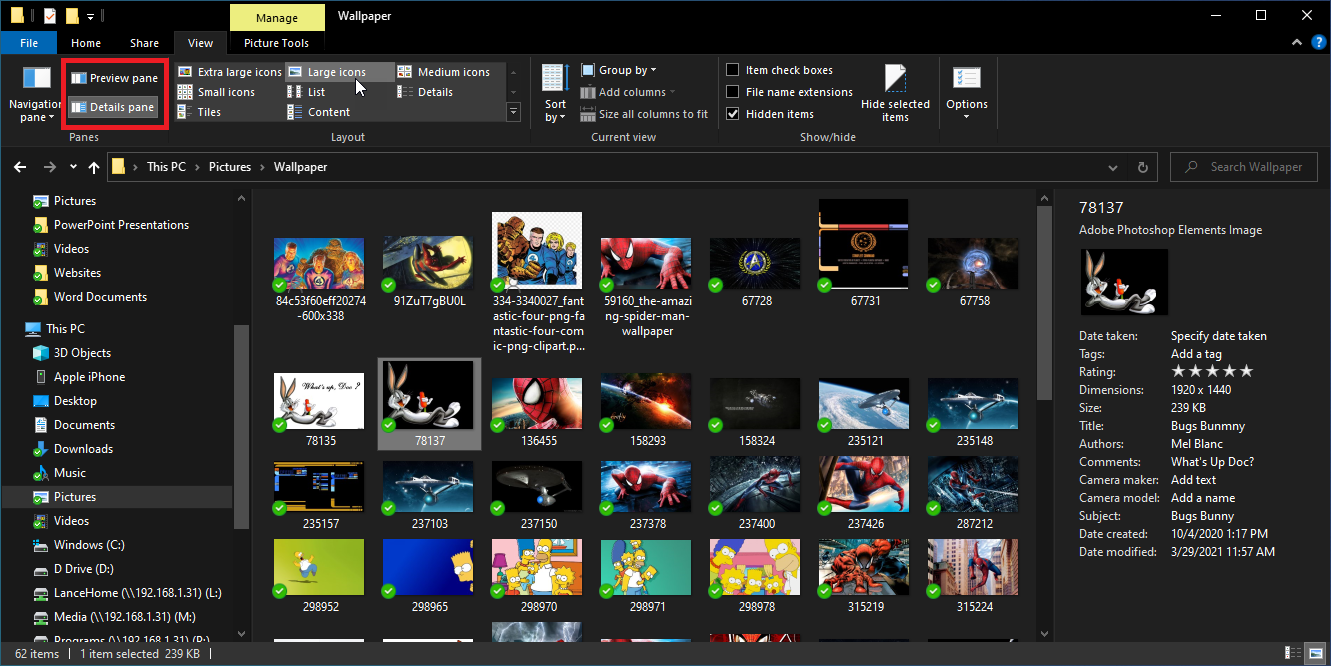Refresh the Wallpaper folder view
Viewport: 1331px width, 666px height.
[x=1142, y=167]
